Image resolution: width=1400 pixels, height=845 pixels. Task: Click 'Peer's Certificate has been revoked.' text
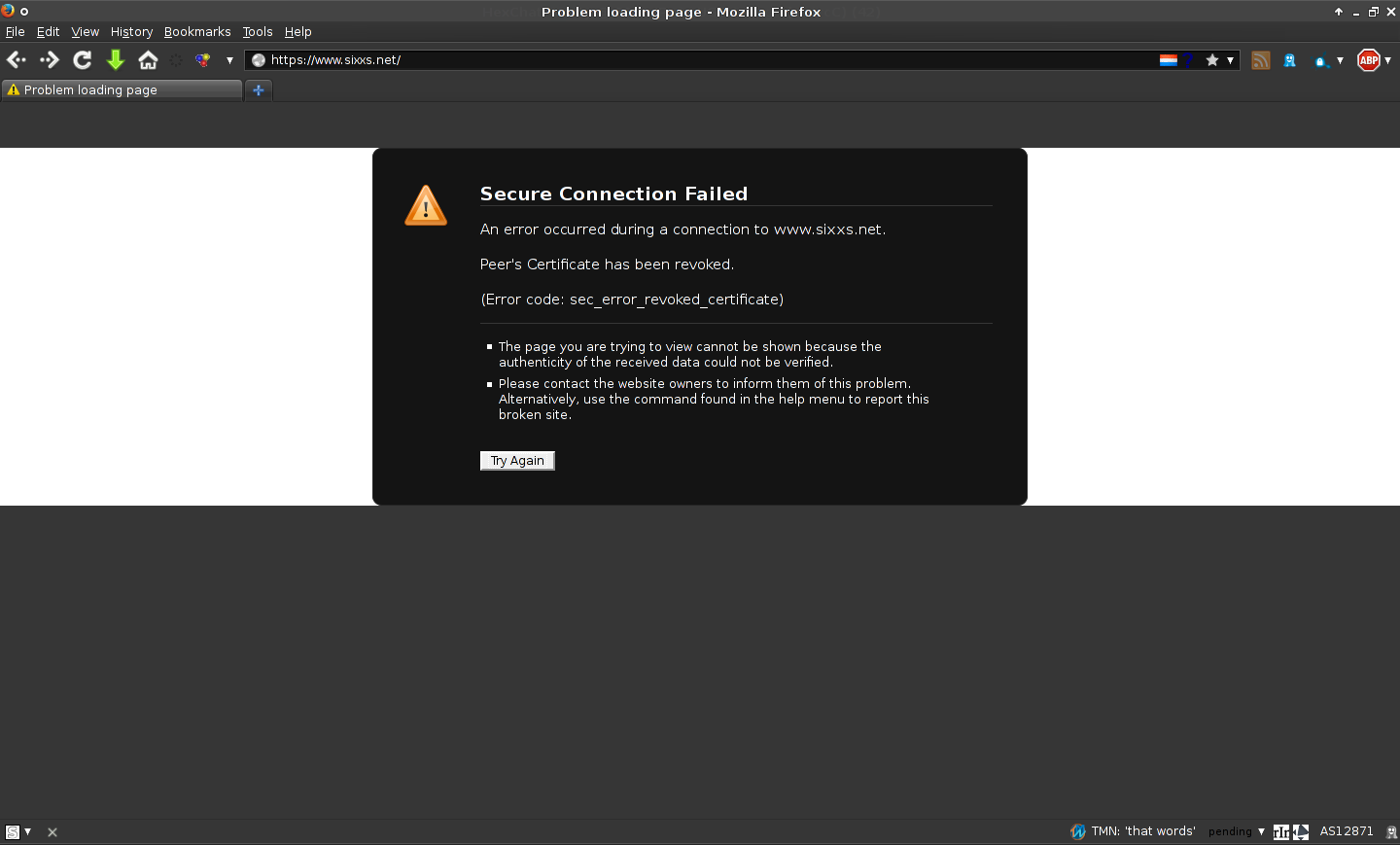coord(607,264)
